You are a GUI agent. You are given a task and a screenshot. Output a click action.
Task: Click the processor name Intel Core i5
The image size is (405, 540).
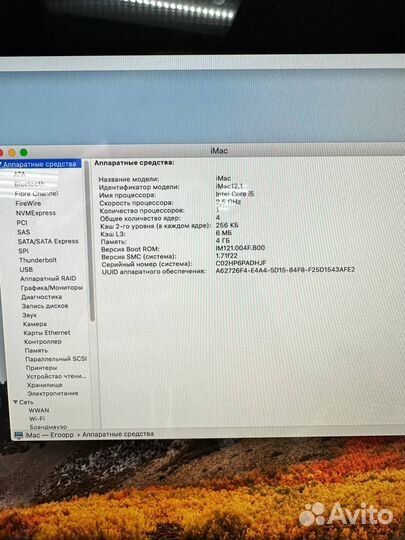pyautogui.click(x=235, y=194)
